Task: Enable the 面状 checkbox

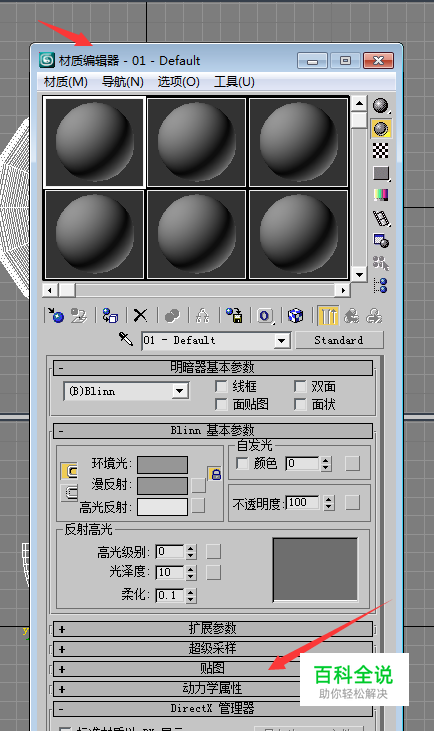Action: tap(300, 404)
